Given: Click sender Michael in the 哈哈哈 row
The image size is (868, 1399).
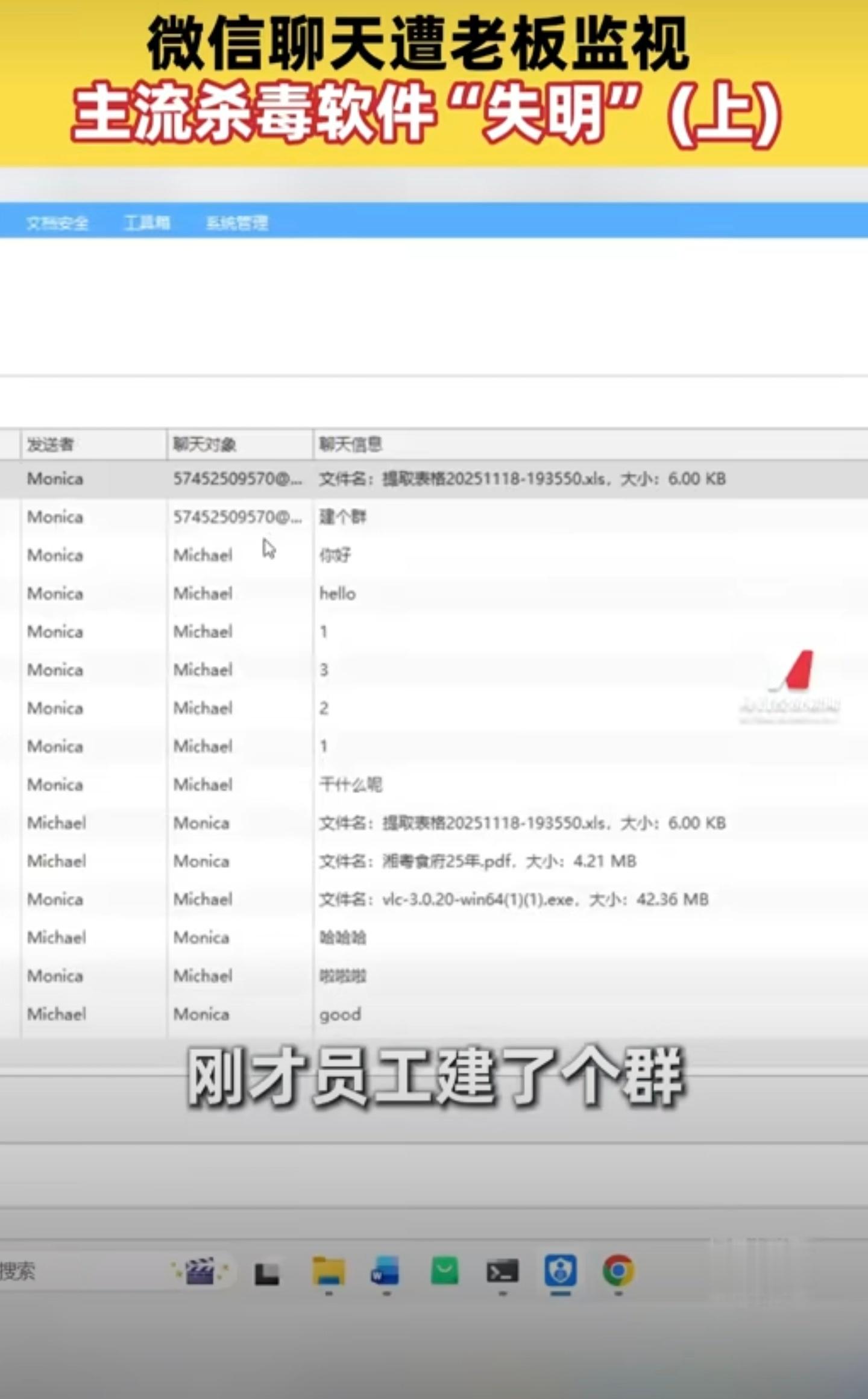Looking at the screenshot, I should tap(57, 937).
